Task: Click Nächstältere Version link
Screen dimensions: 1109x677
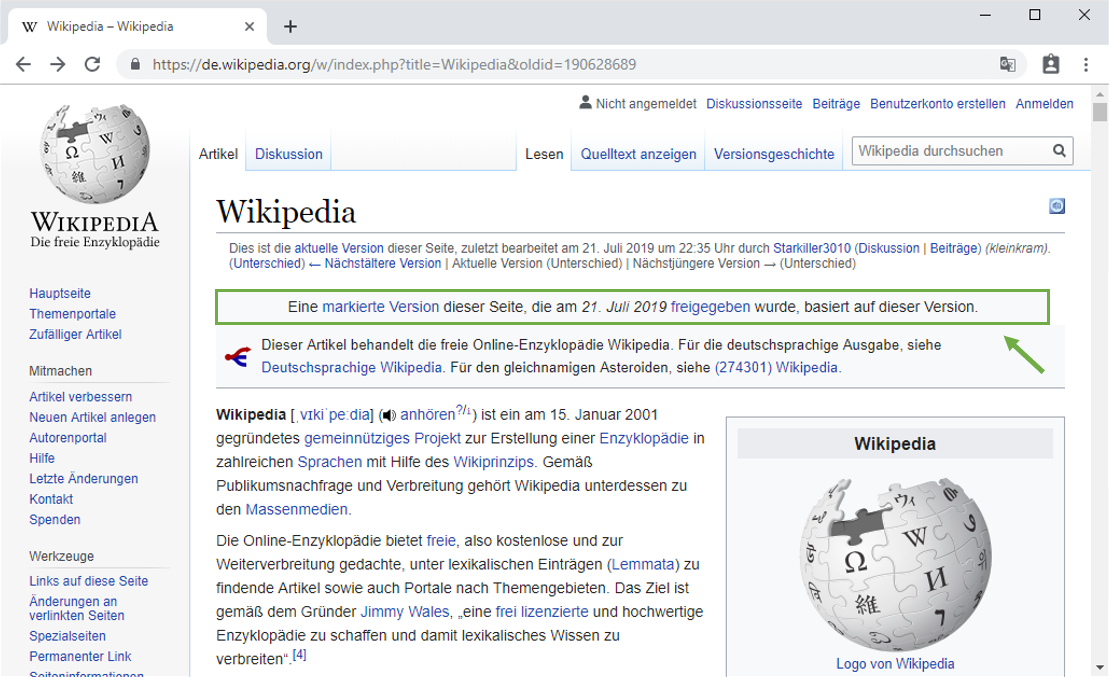Action: [x=383, y=263]
